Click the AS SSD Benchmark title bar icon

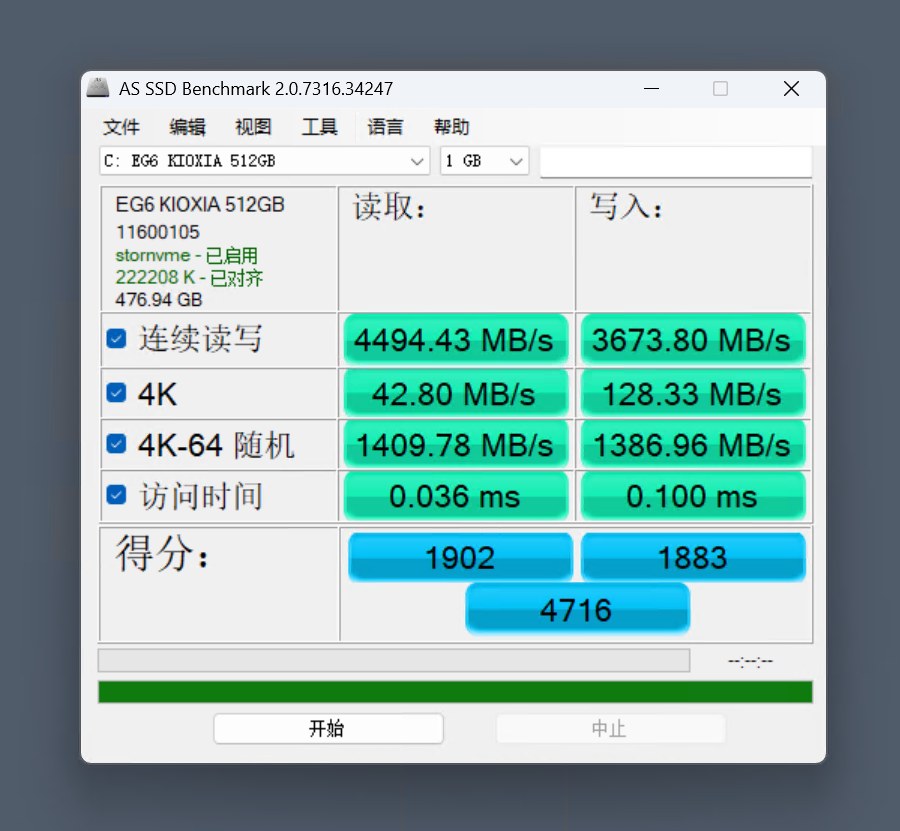pyautogui.click(x=98, y=88)
